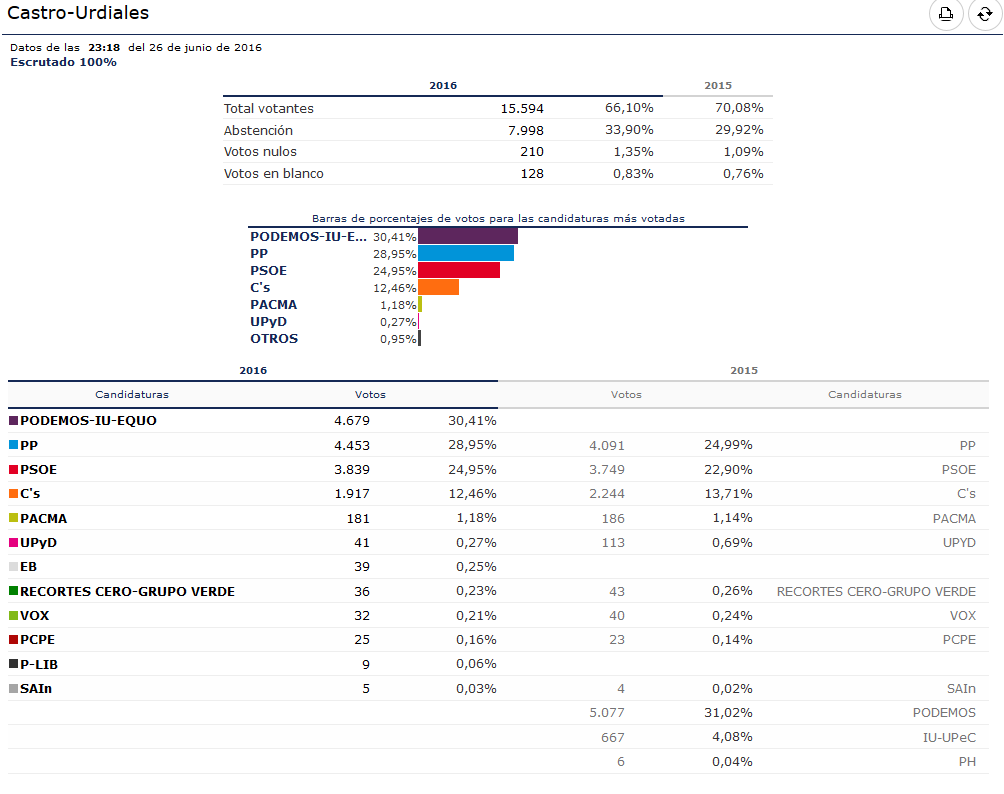Click the orange C's bar in chart
This screenshot has height=794, width=1004.
(439, 288)
